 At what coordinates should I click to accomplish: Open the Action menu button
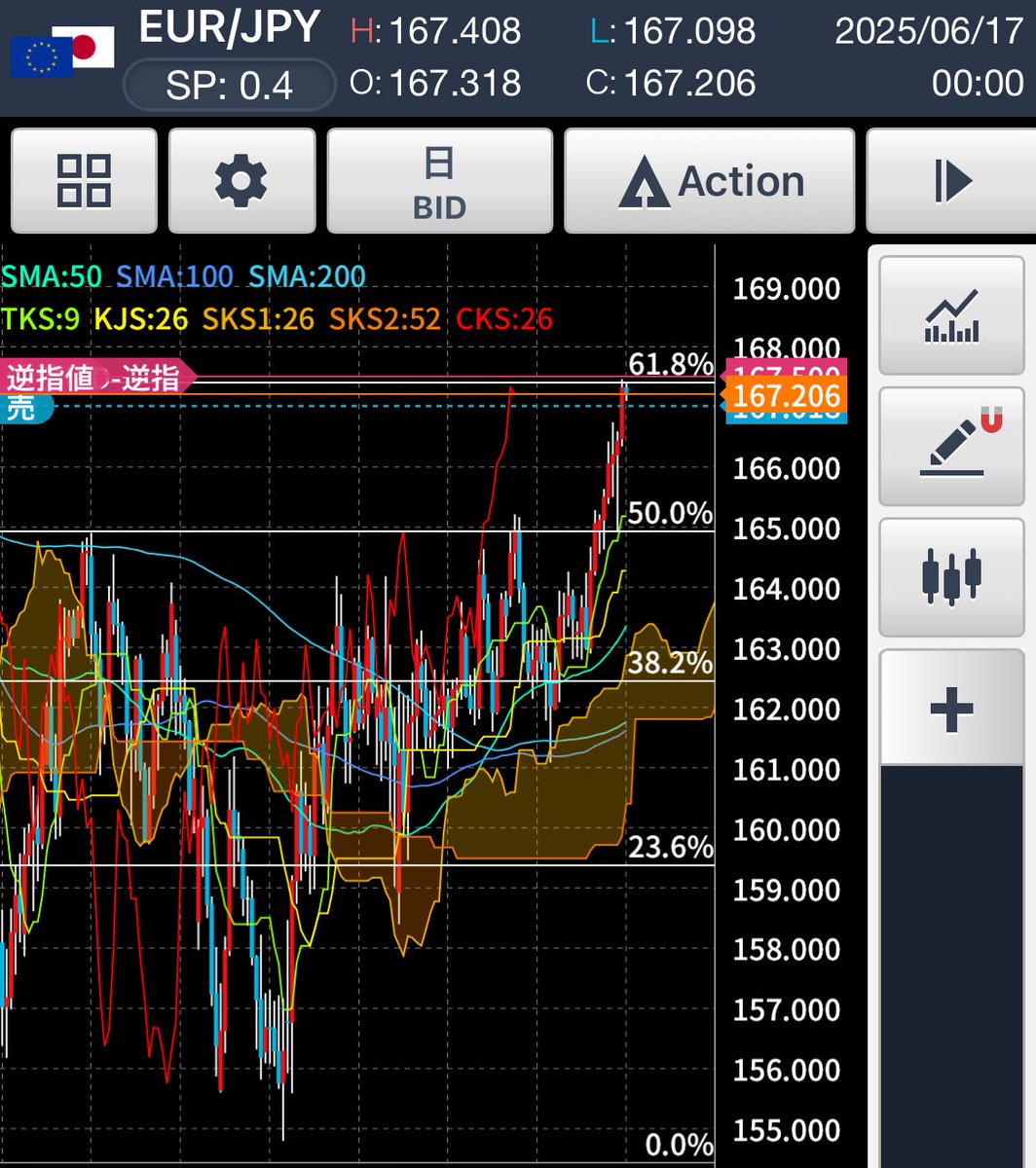[710, 181]
